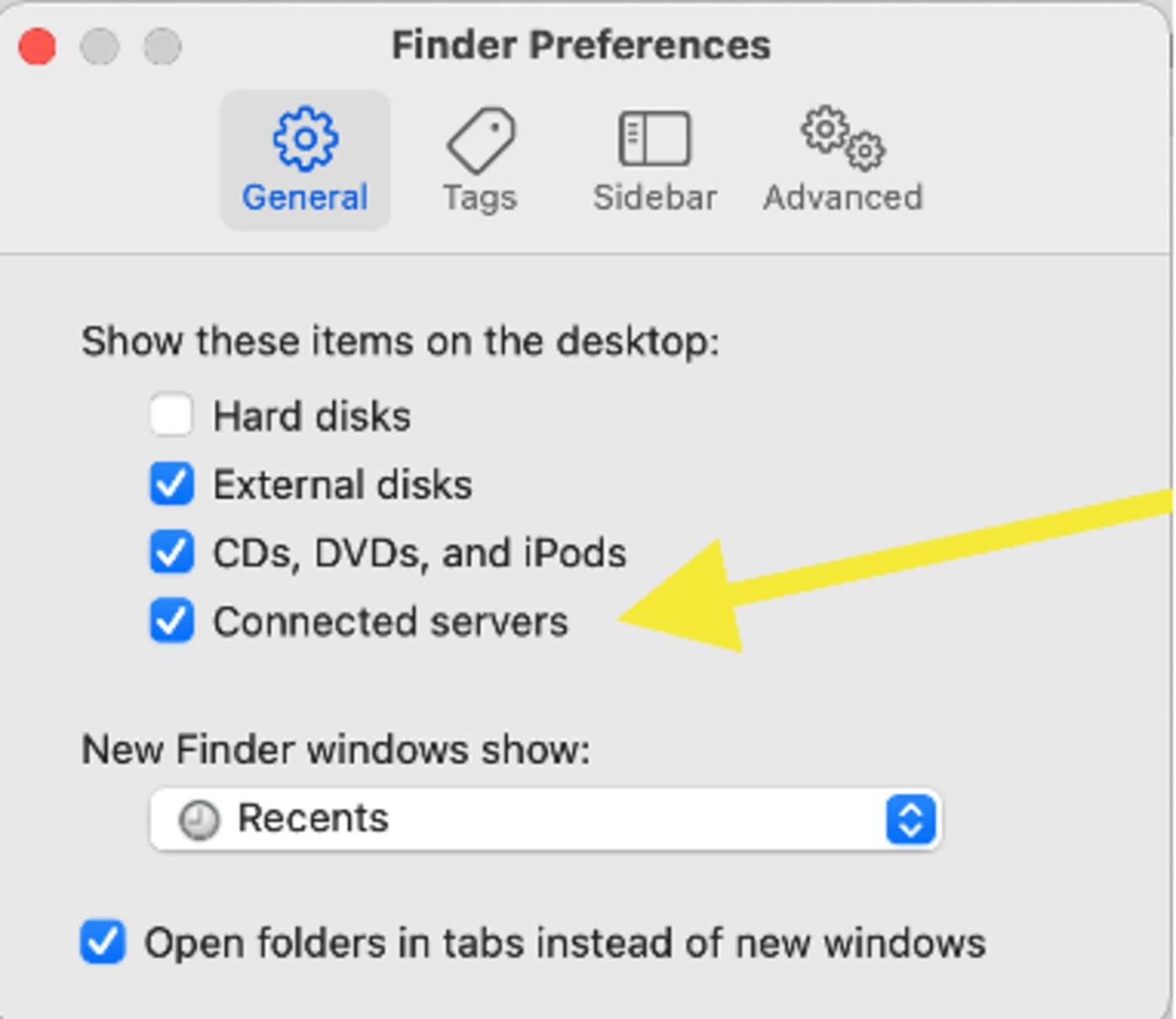This screenshot has height=1019, width=1176.
Task: Disable the Connected servers checkbox
Action: click(x=171, y=622)
